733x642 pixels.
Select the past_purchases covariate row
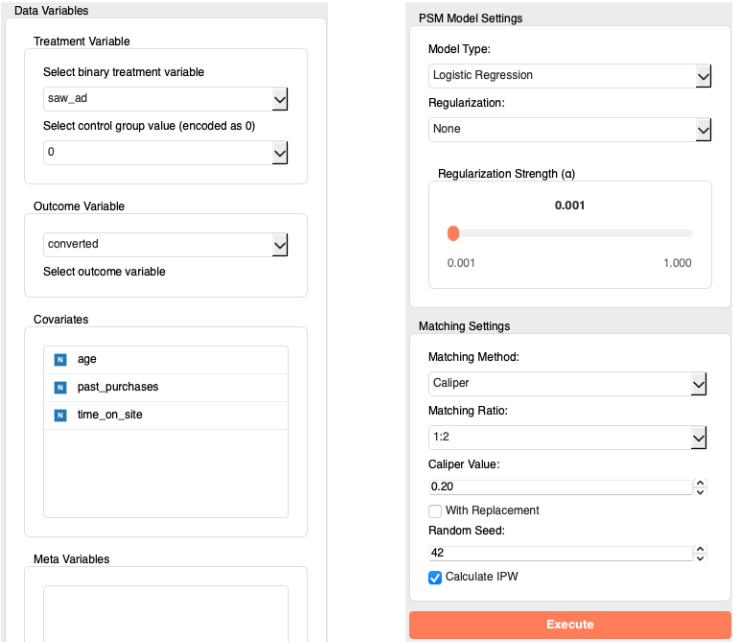pyautogui.click(x=165, y=387)
